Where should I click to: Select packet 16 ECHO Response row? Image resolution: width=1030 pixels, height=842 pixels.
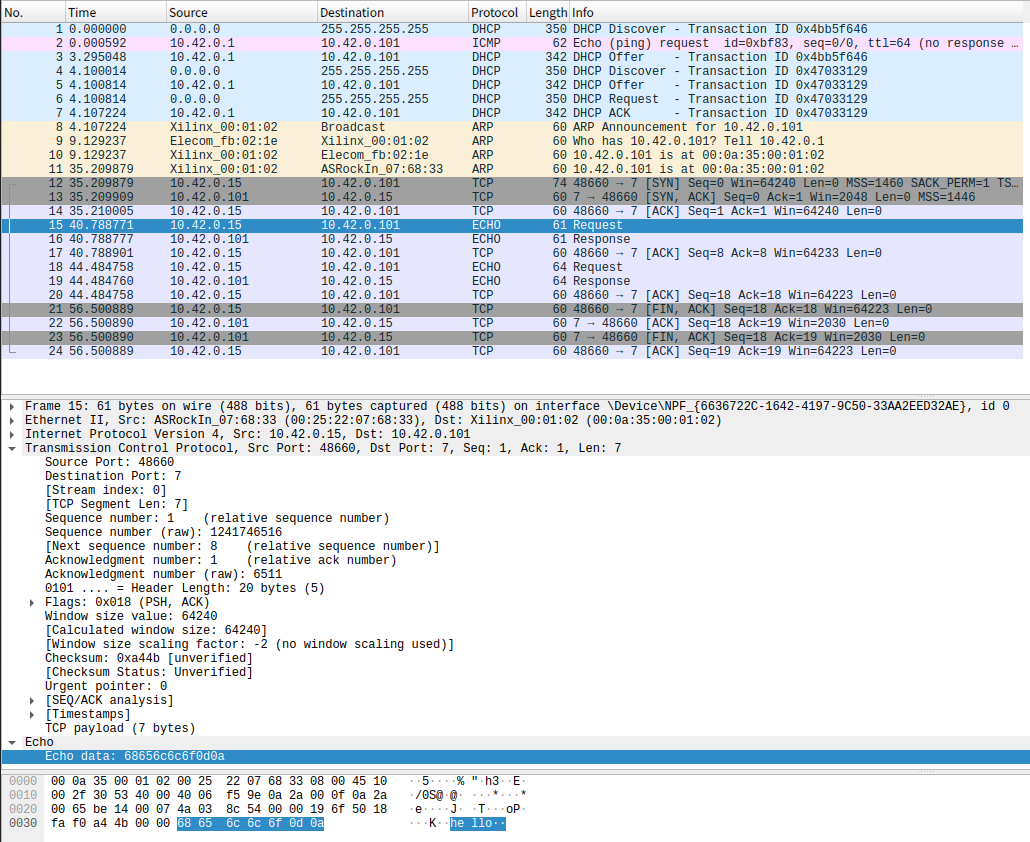(x=512, y=239)
